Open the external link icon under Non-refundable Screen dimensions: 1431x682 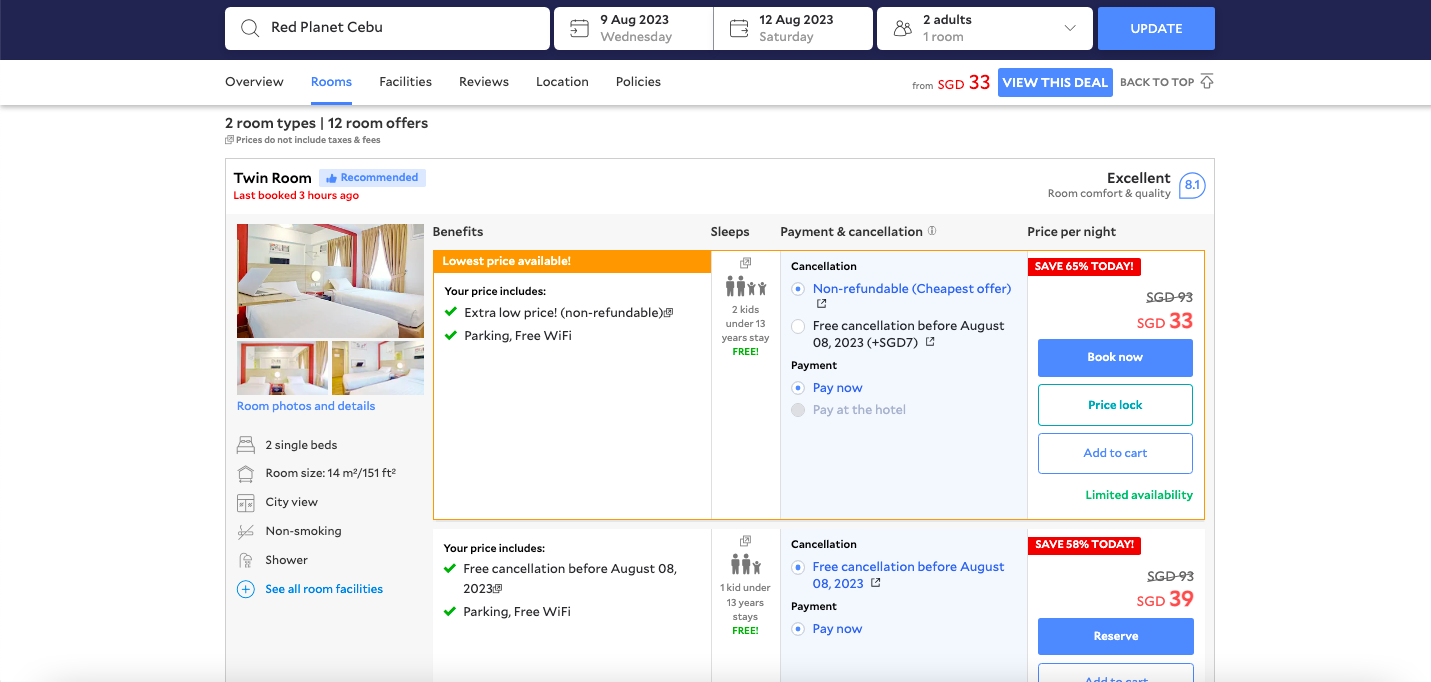click(x=822, y=304)
